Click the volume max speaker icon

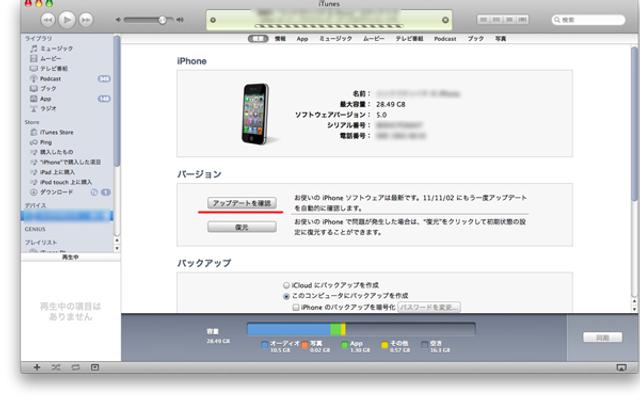click(x=180, y=20)
